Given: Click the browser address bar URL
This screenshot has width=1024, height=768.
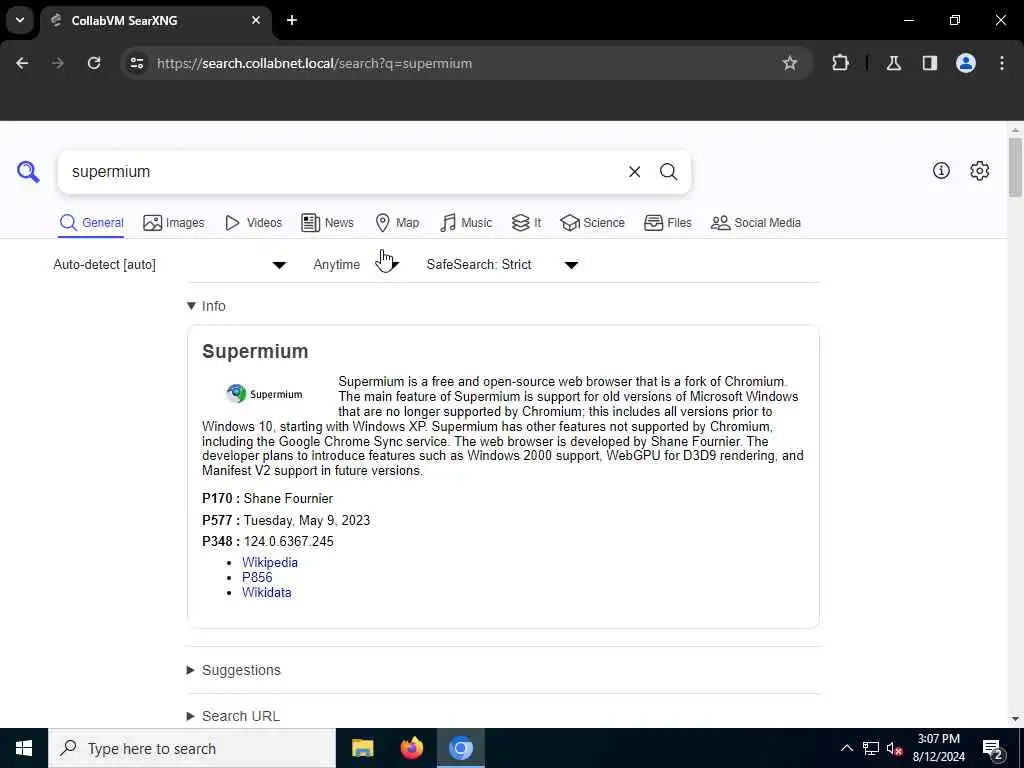Looking at the screenshot, I should tap(314, 63).
